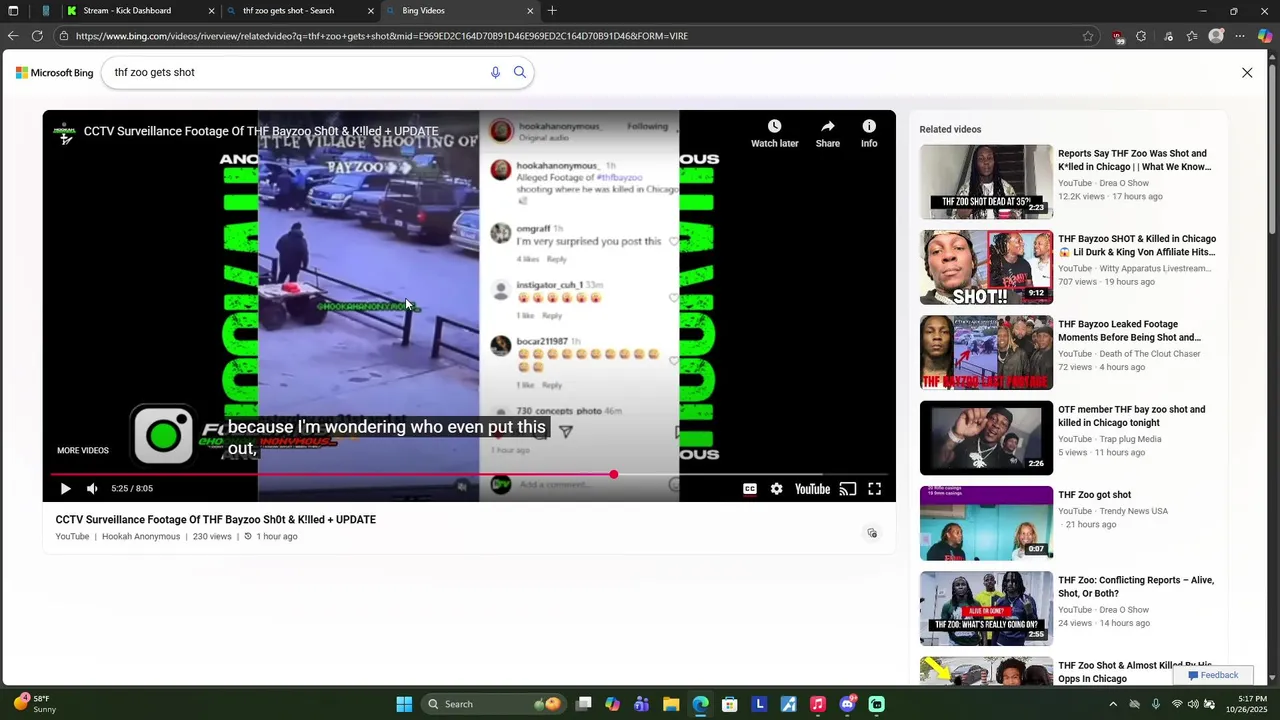Click the 'Related videos' heading

click(x=950, y=130)
